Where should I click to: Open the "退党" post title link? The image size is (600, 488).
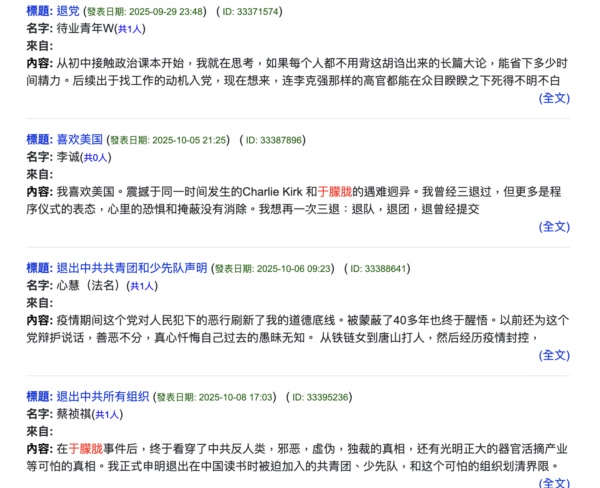(x=67, y=11)
